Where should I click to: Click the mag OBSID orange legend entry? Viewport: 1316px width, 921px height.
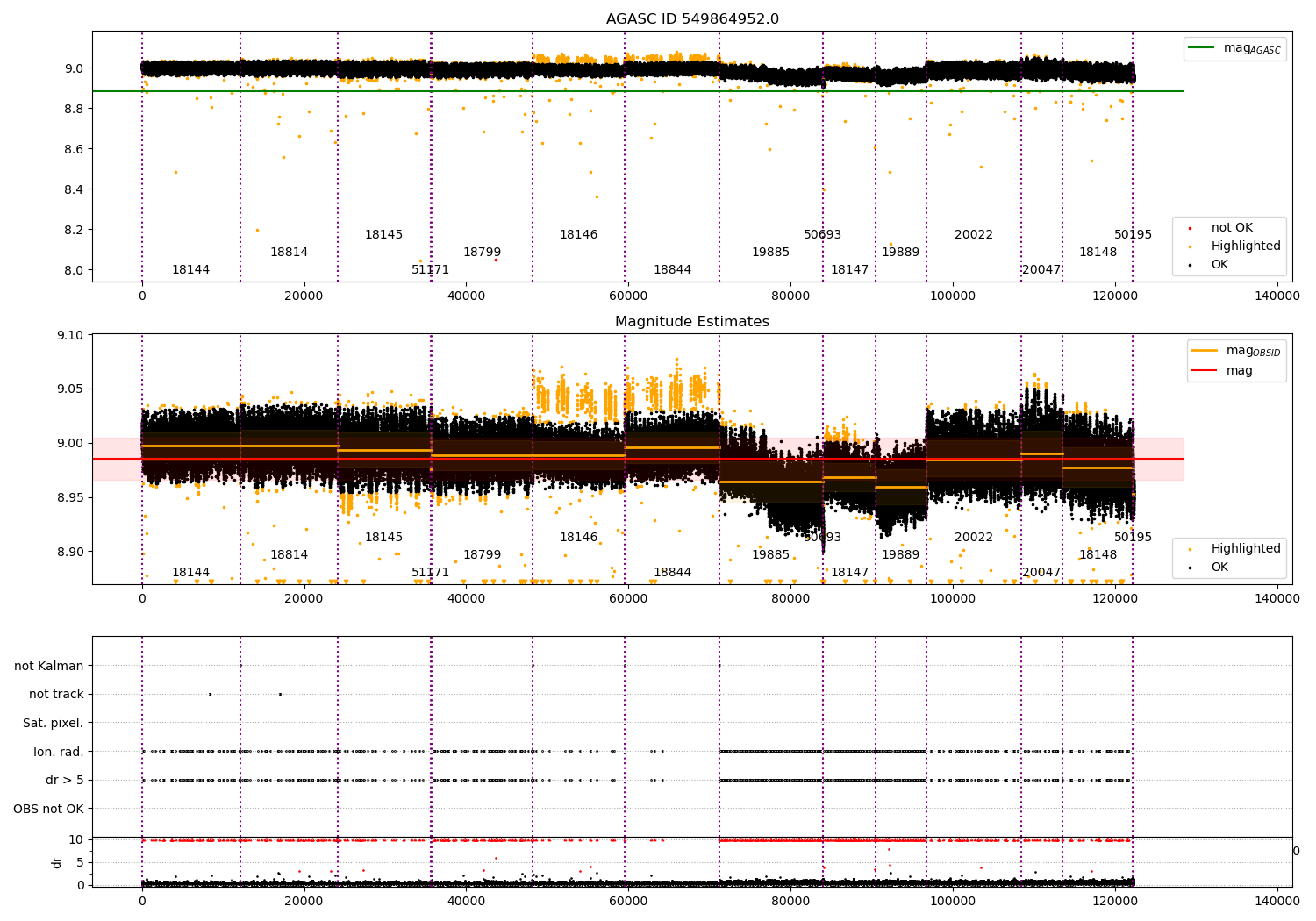[1237, 351]
